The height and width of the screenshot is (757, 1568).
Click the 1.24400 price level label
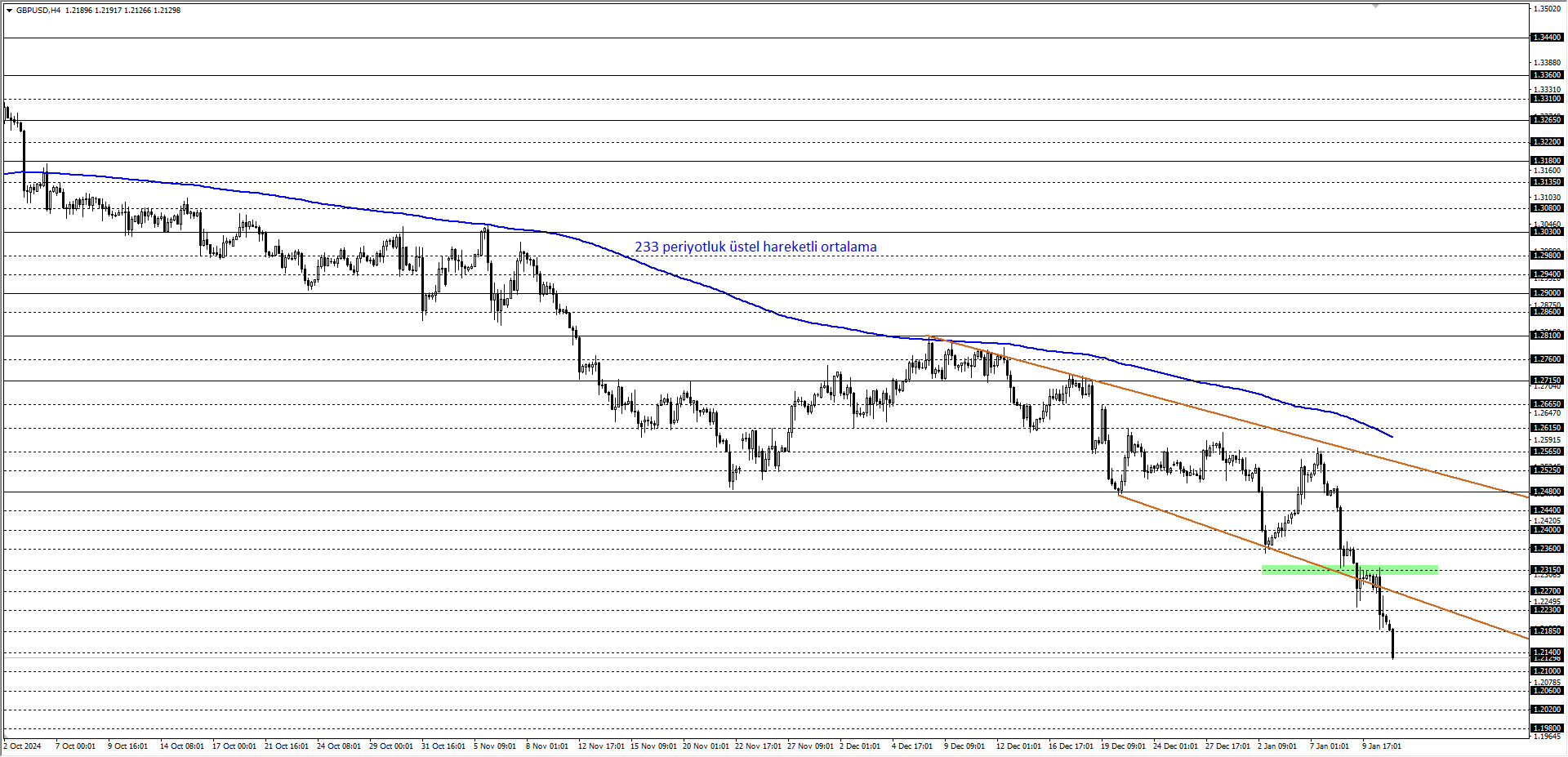click(x=1547, y=510)
